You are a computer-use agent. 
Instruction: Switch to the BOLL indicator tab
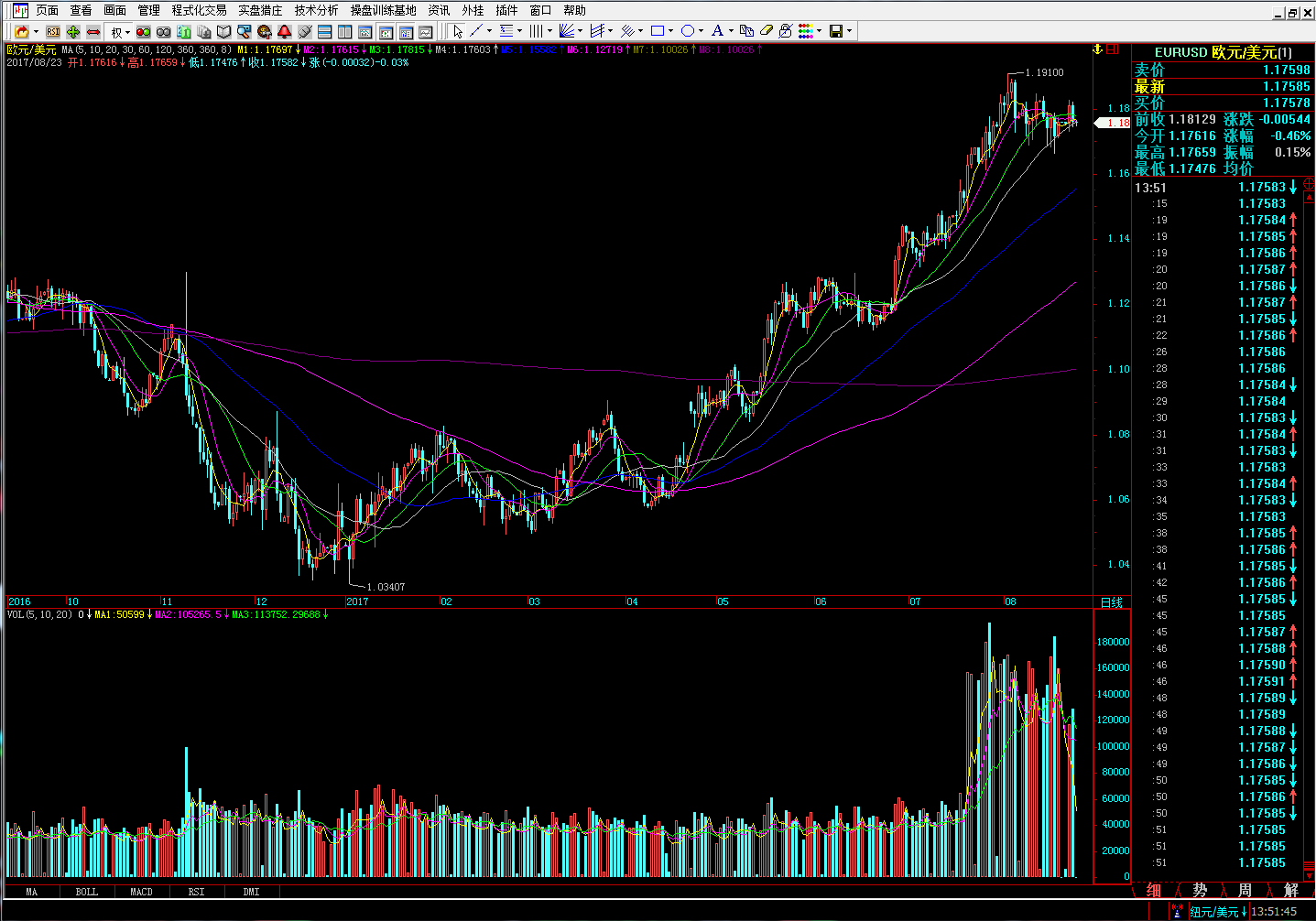pyautogui.click(x=86, y=892)
